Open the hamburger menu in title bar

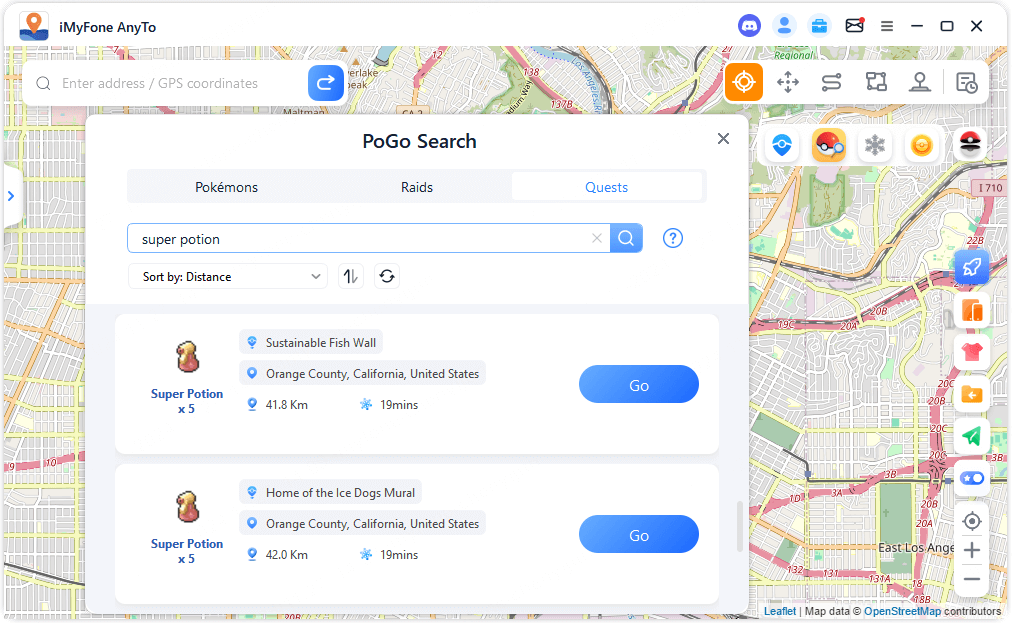[886, 26]
